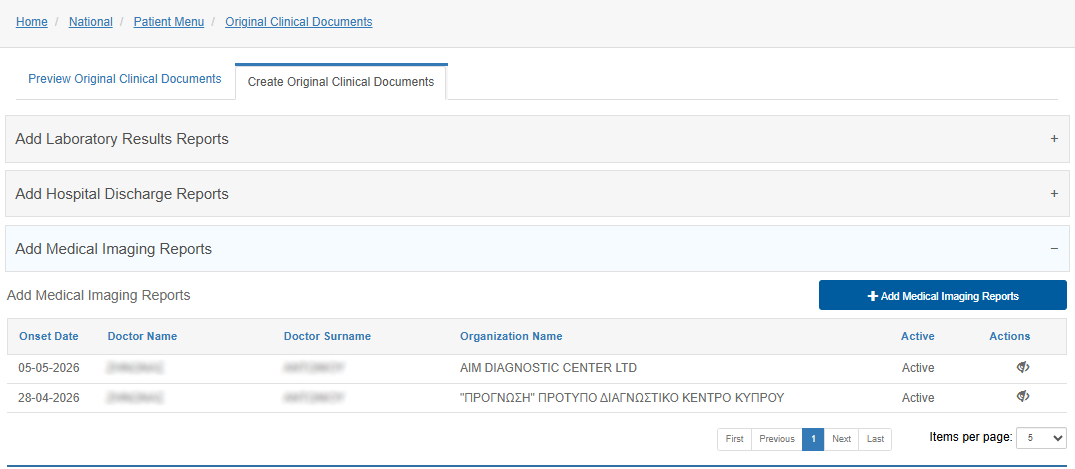This screenshot has width=1075, height=469.
Task: Go to the First pagination page
Action: coord(734,439)
